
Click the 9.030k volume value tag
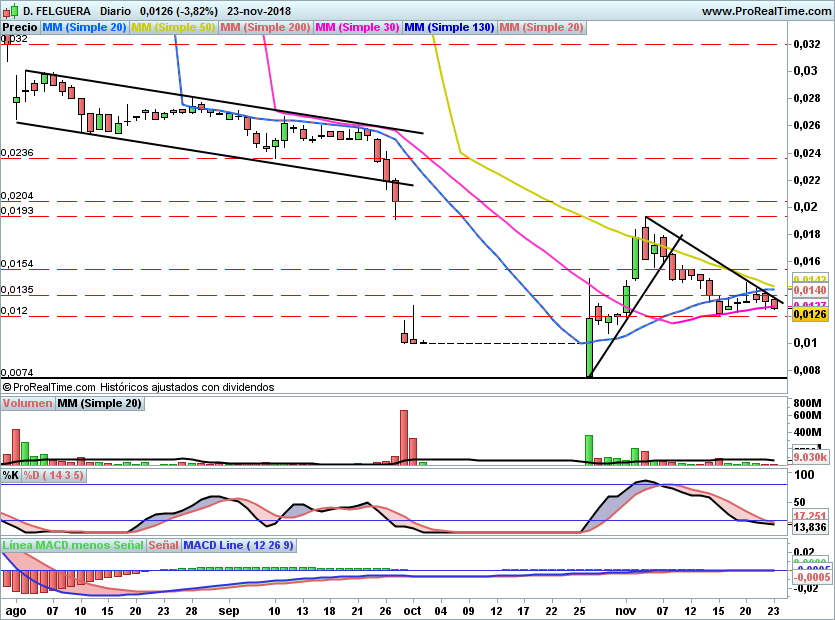pos(808,457)
